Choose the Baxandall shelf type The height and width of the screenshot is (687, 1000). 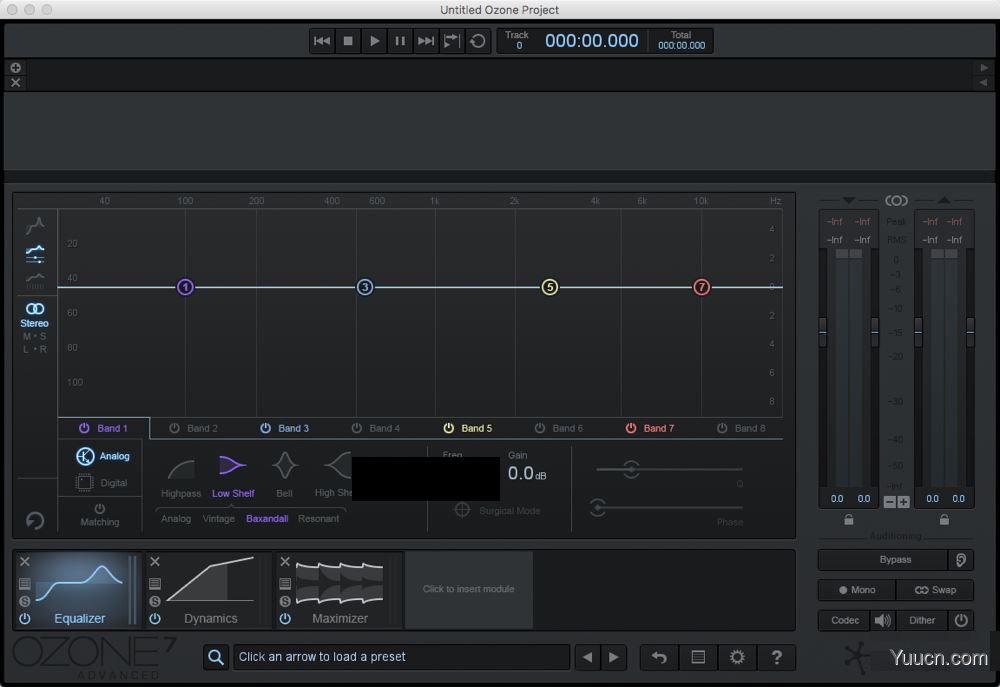[x=267, y=519]
